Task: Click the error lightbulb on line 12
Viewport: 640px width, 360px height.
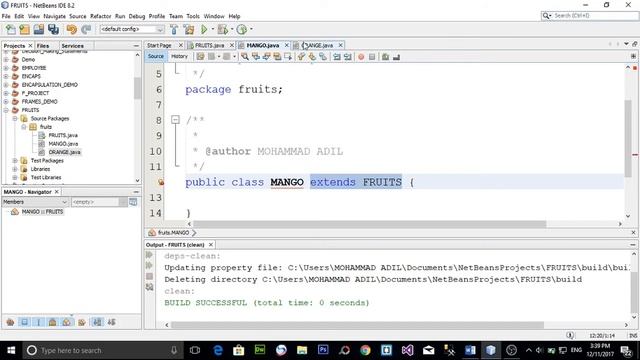Action: (161, 182)
